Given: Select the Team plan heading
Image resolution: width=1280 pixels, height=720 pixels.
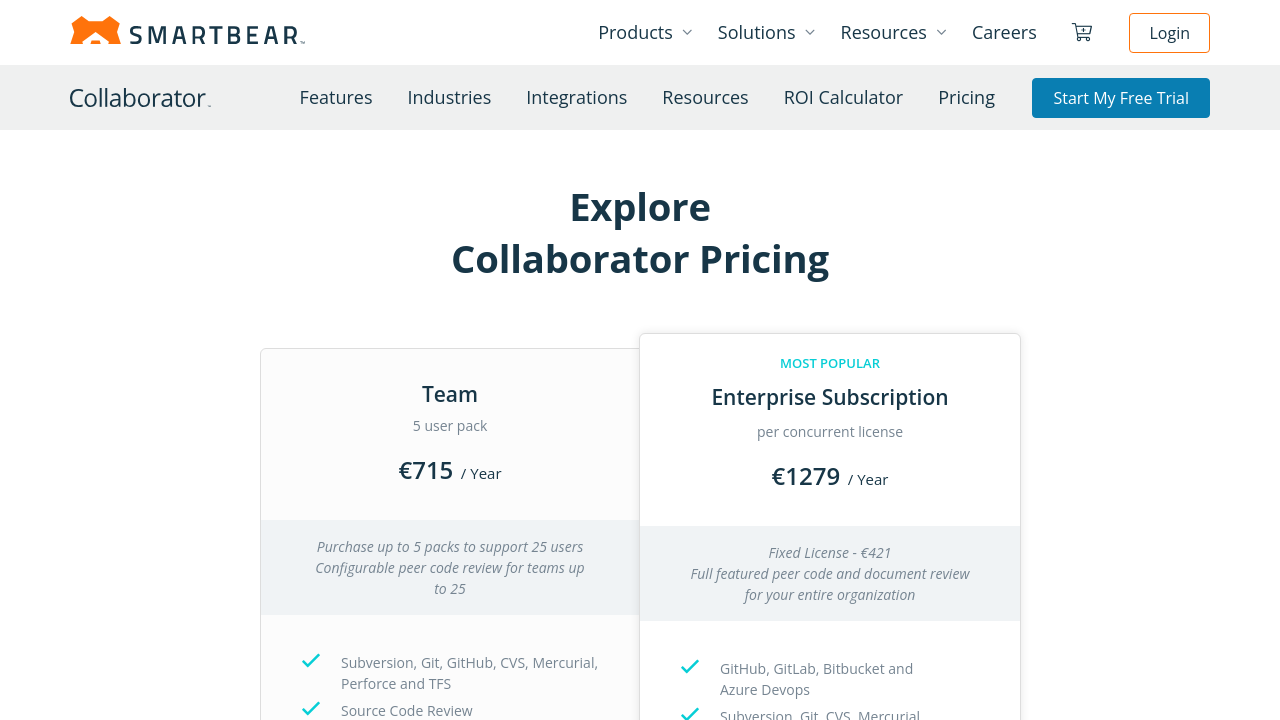Looking at the screenshot, I should pyautogui.click(x=450, y=394).
